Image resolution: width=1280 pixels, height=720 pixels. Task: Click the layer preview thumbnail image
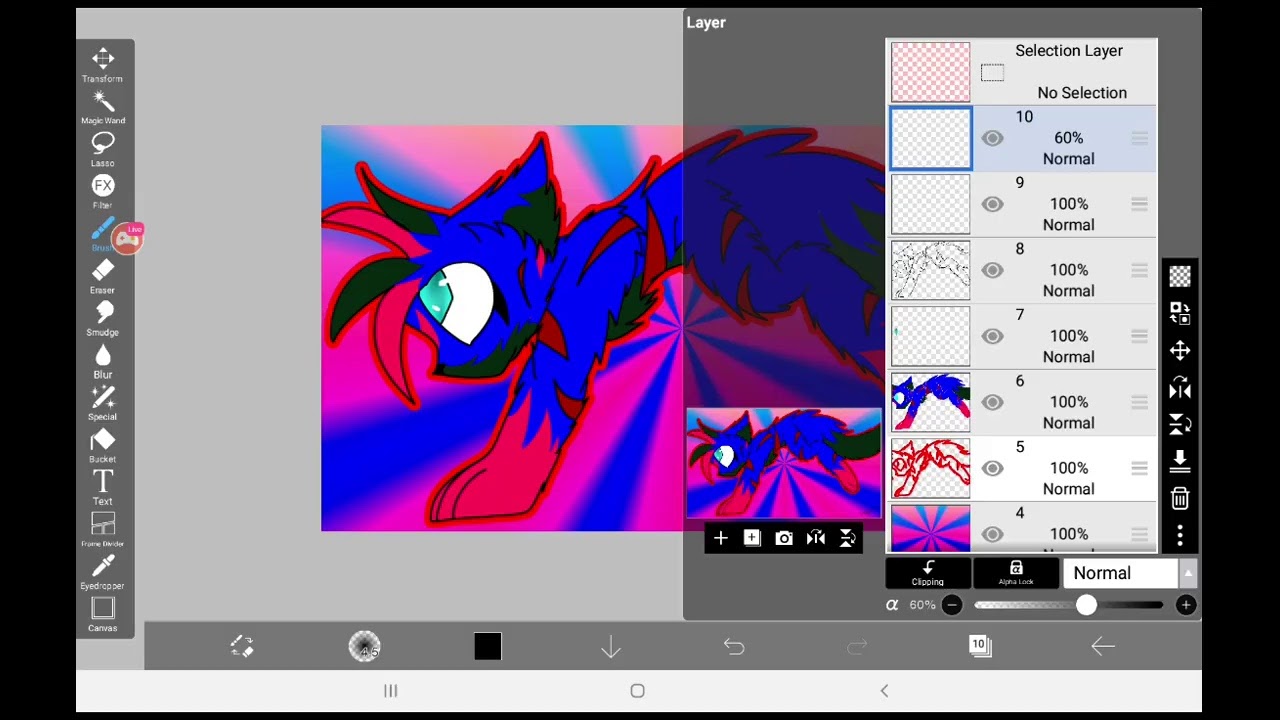coord(784,463)
